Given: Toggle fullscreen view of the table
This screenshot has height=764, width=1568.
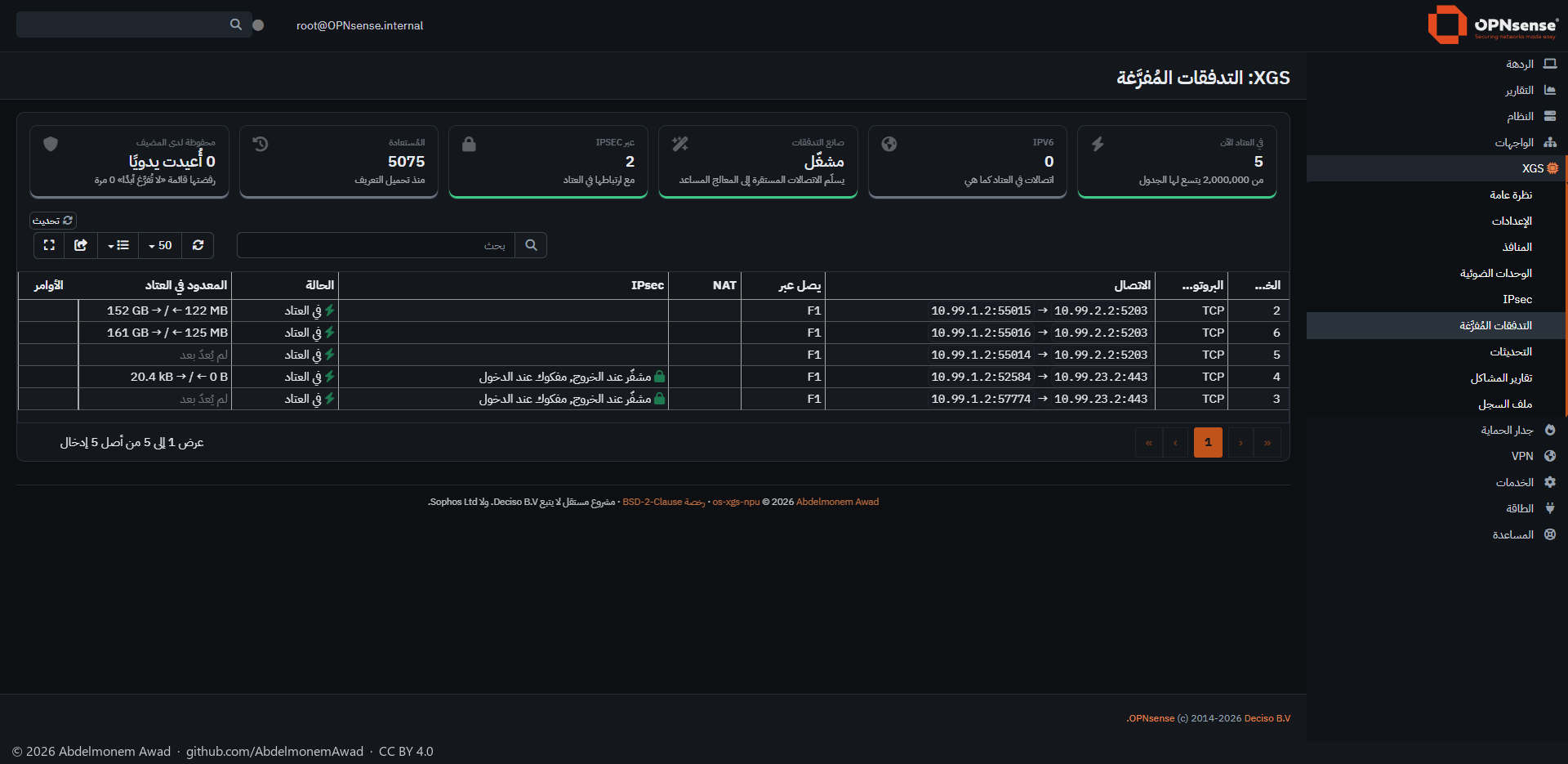Looking at the screenshot, I should (x=49, y=245).
